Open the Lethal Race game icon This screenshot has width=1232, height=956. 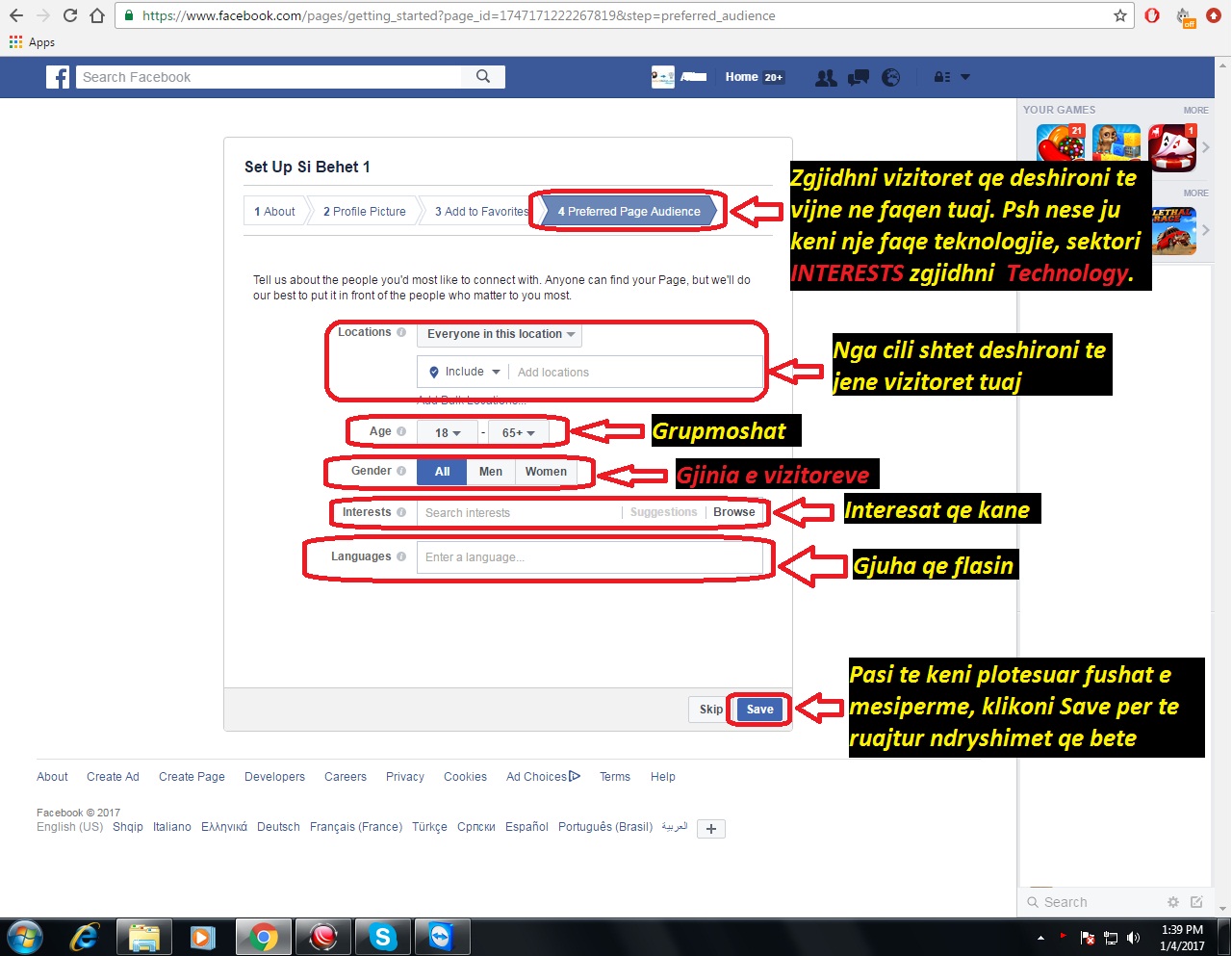1174,231
